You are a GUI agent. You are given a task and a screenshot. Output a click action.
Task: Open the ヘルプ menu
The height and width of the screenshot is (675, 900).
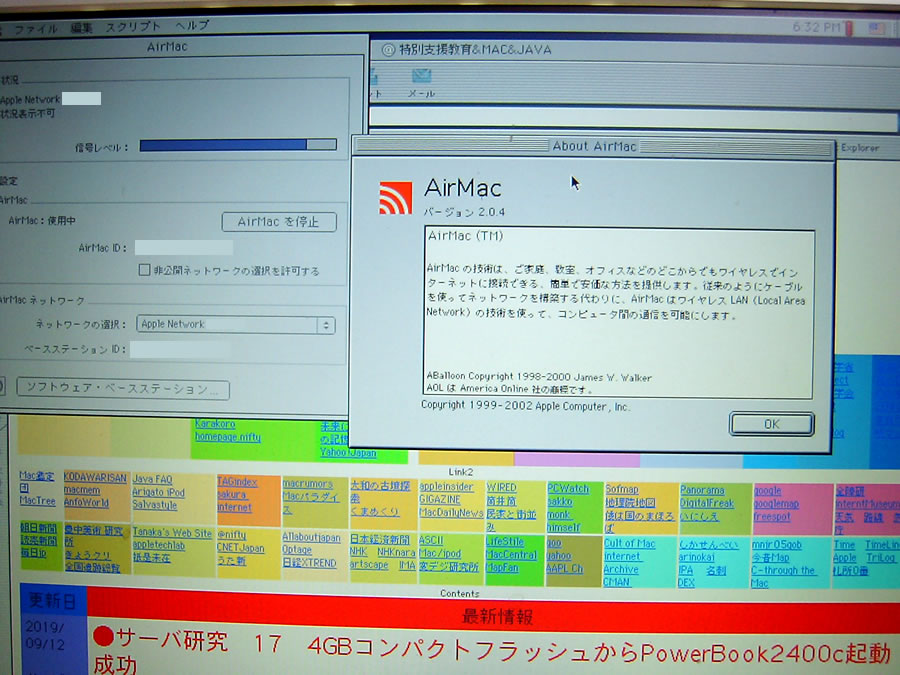point(192,25)
